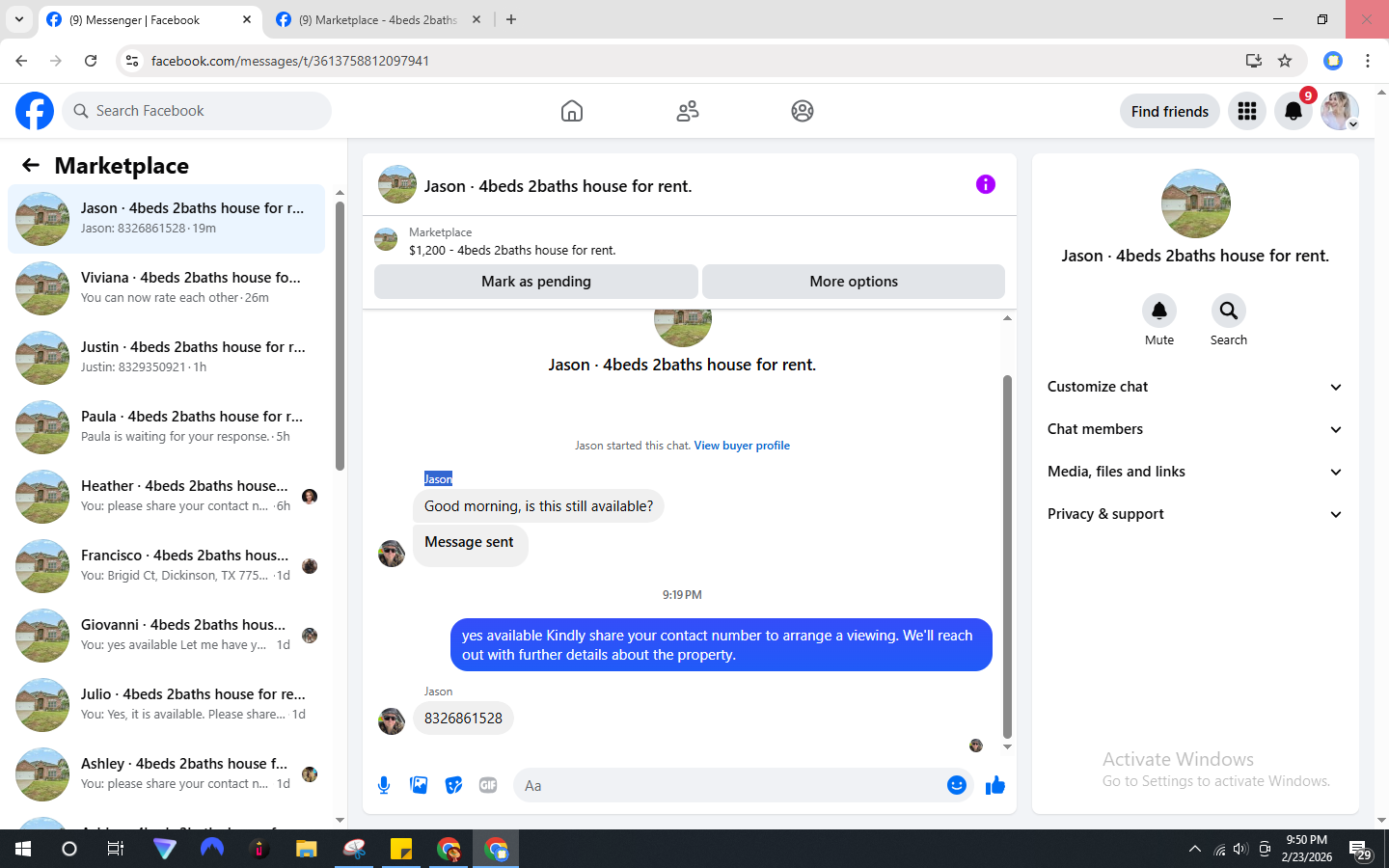Click the conversation list scrollbar
The width and height of the screenshot is (1389, 868).
coord(340,336)
